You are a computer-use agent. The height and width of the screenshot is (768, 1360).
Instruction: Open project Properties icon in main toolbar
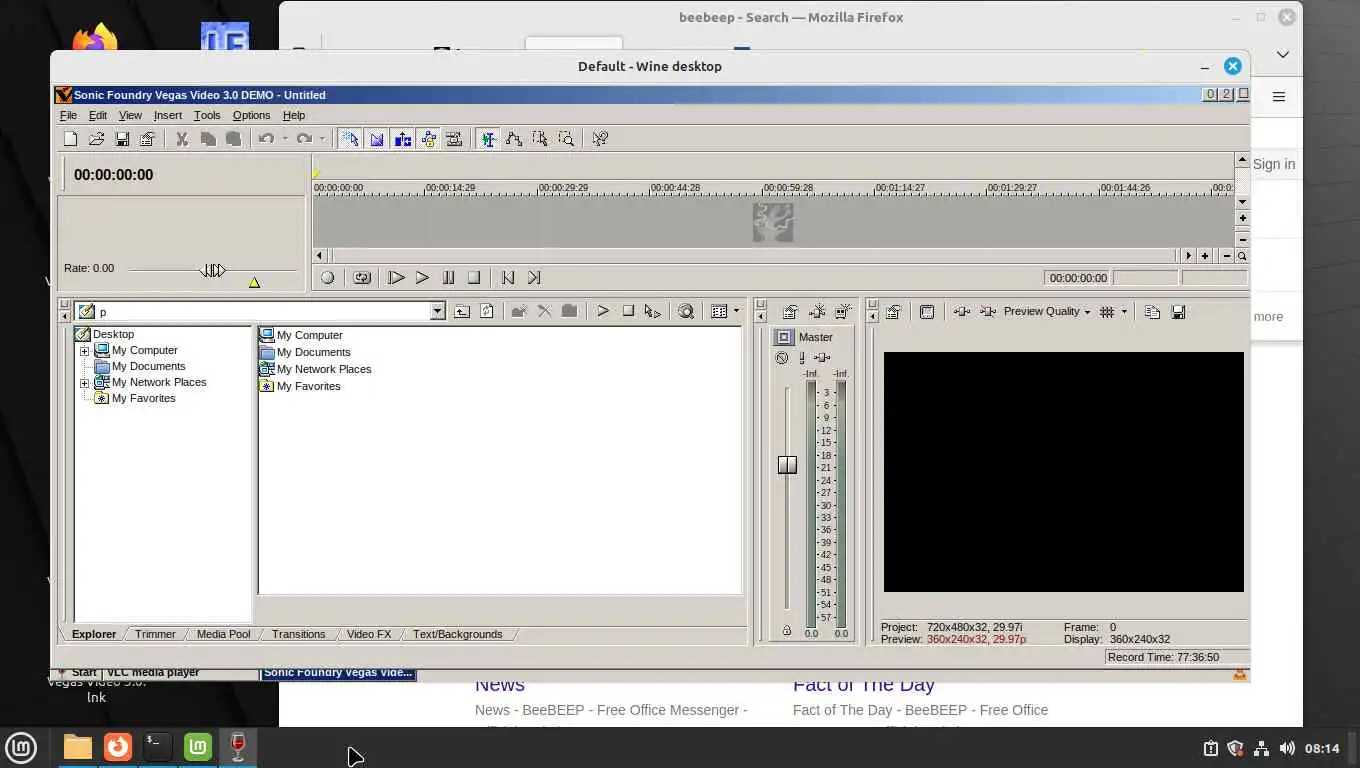pos(147,139)
